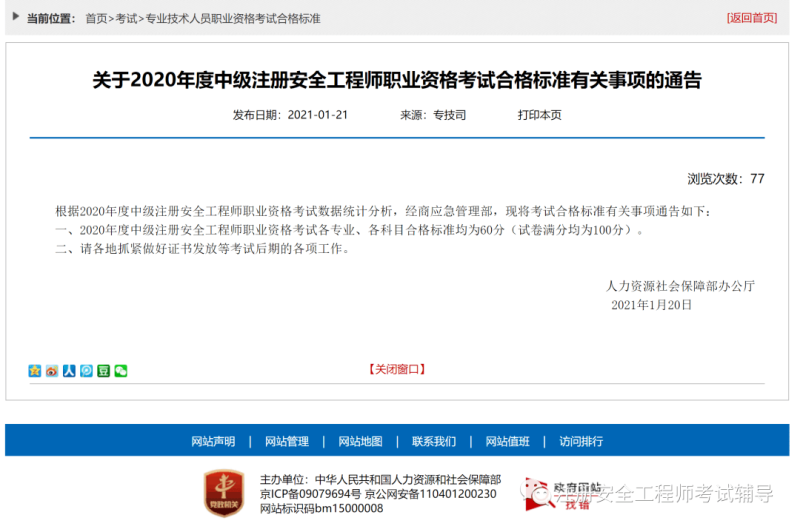
Task: Open 网站声明 in the footer bar
Action: (213, 441)
